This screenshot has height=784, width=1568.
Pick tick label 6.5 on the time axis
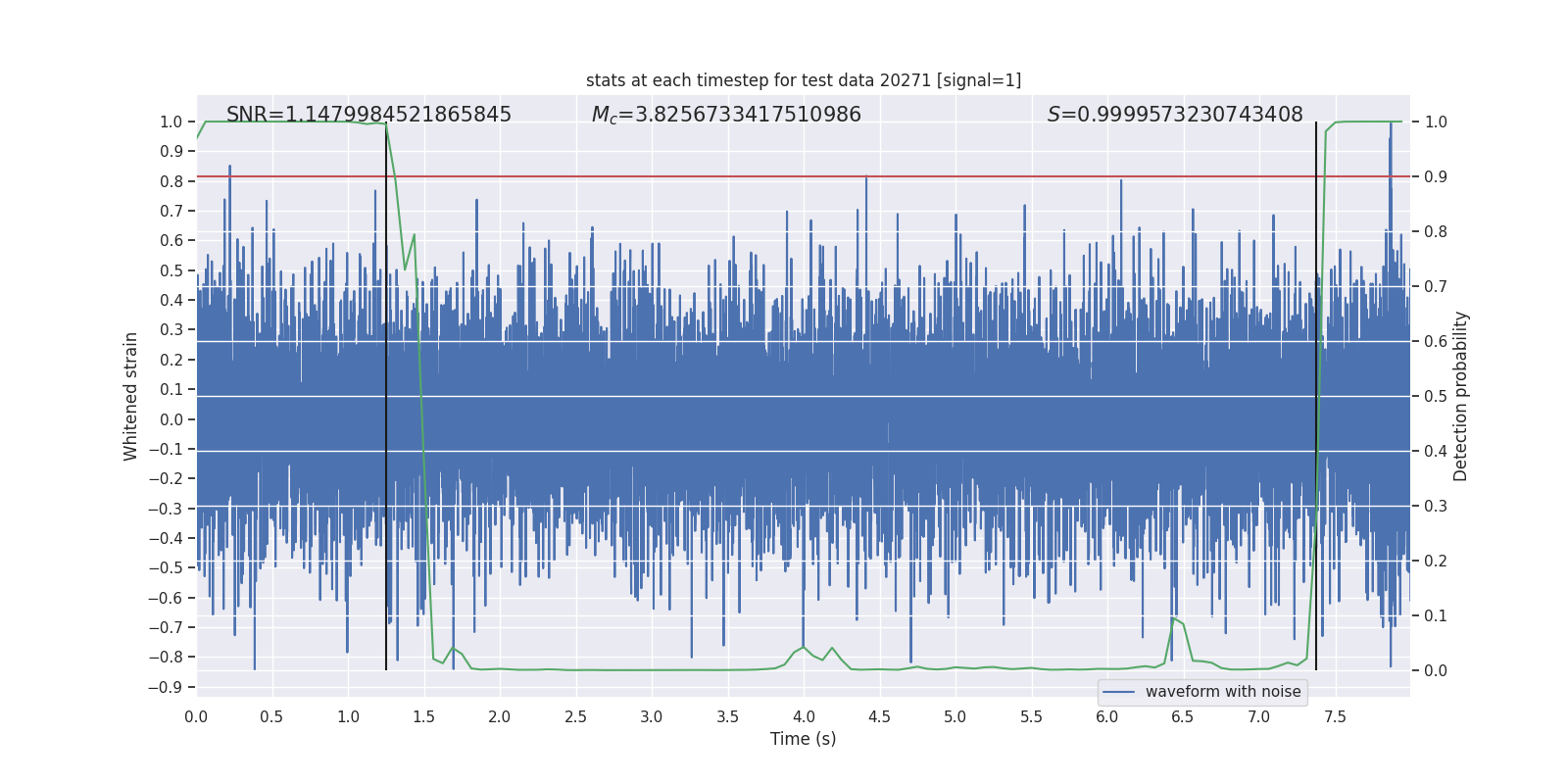(x=1183, y=716)
